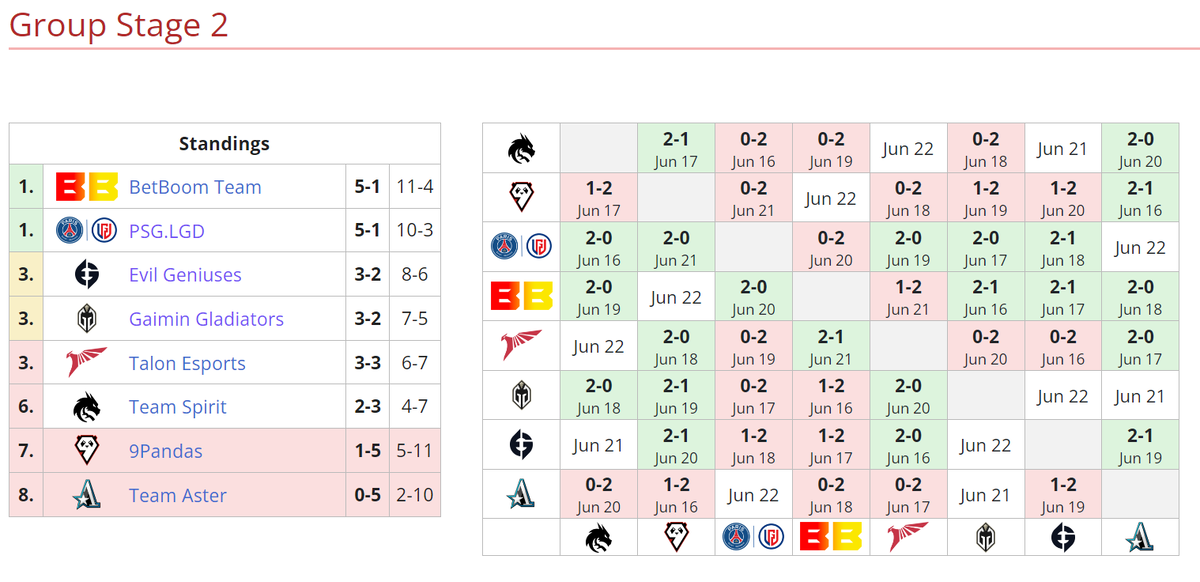Click the BetBoom logo in crosstable footer row
Viewport: 1200px width, 582px height.
(831, 538)
